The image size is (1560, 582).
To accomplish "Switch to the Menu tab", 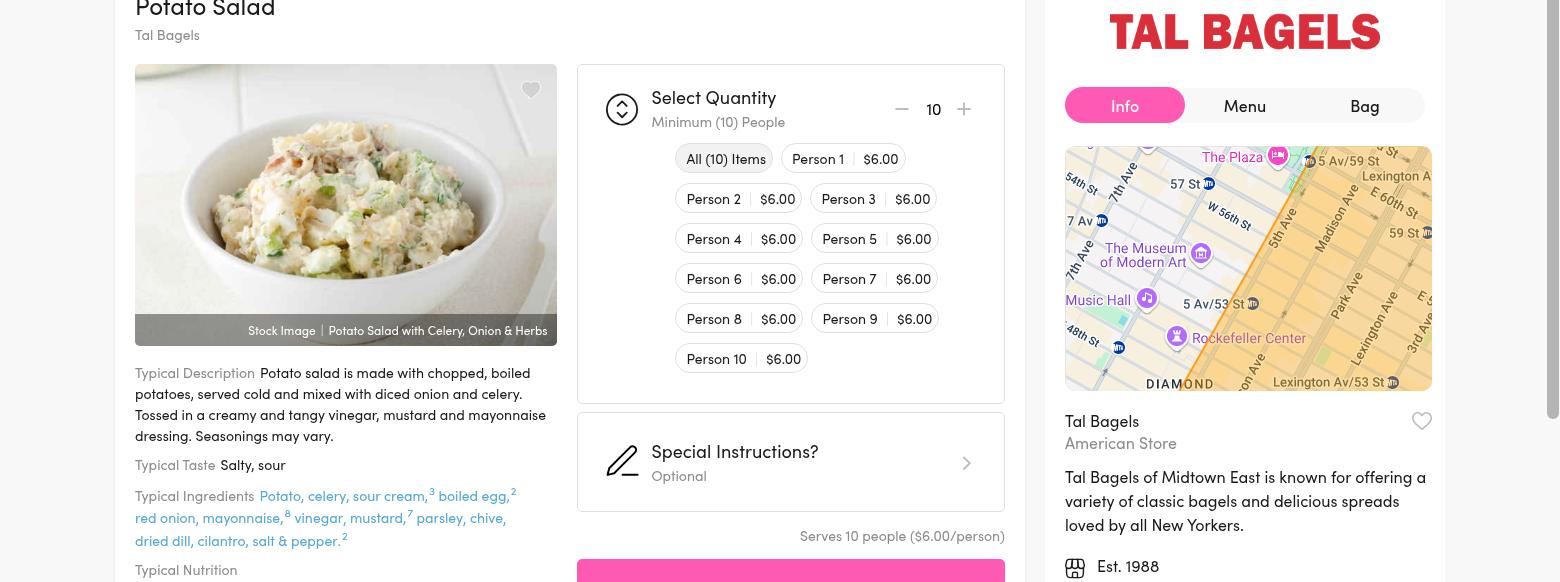I will [1244, 106].
